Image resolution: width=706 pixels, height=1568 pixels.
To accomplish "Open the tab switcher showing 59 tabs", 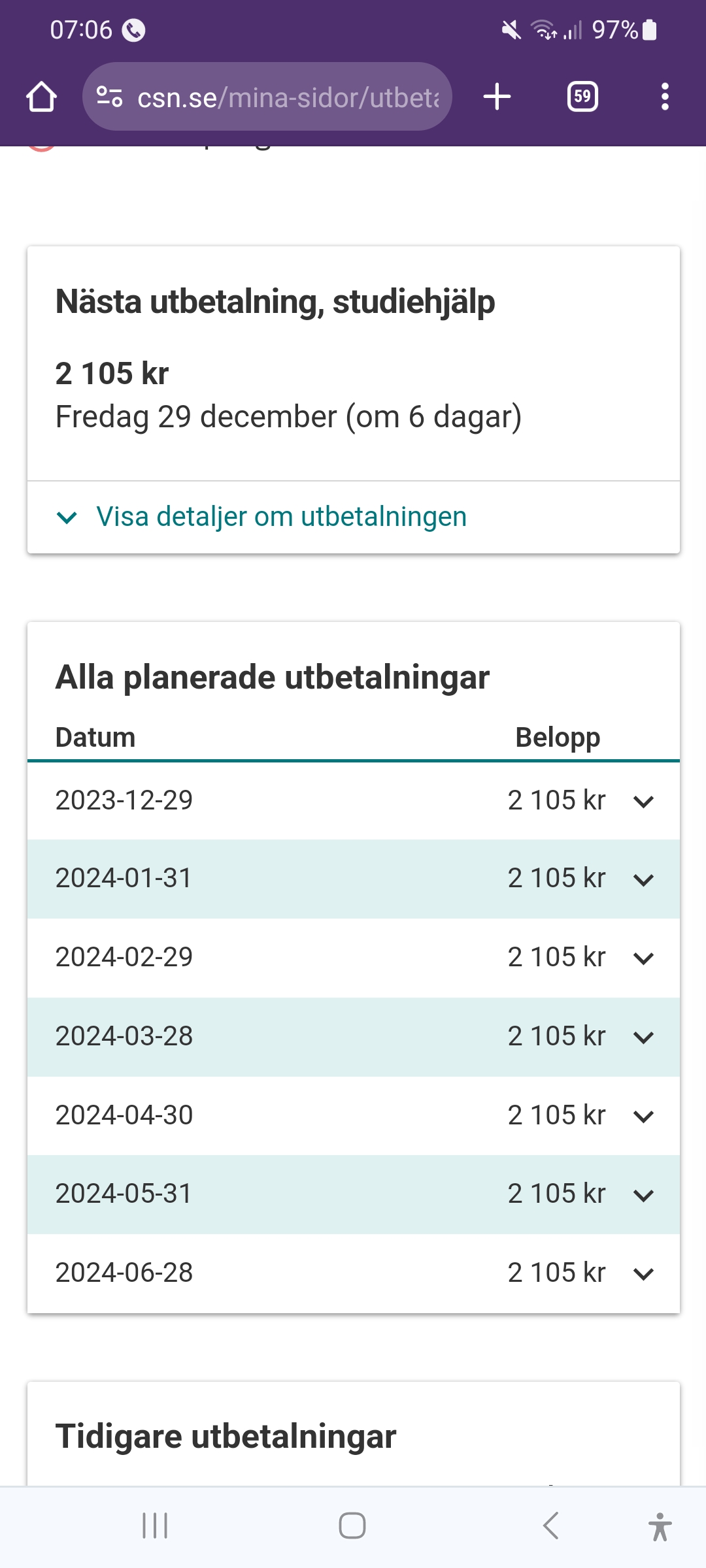I will pos(582,97).
